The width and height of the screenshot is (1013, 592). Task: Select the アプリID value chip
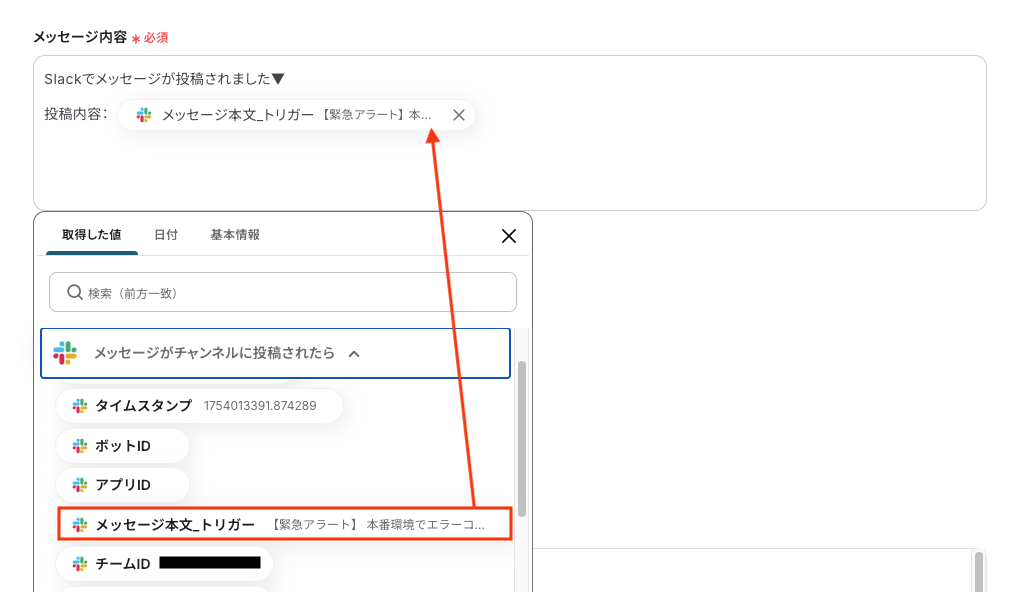[123, 485]
